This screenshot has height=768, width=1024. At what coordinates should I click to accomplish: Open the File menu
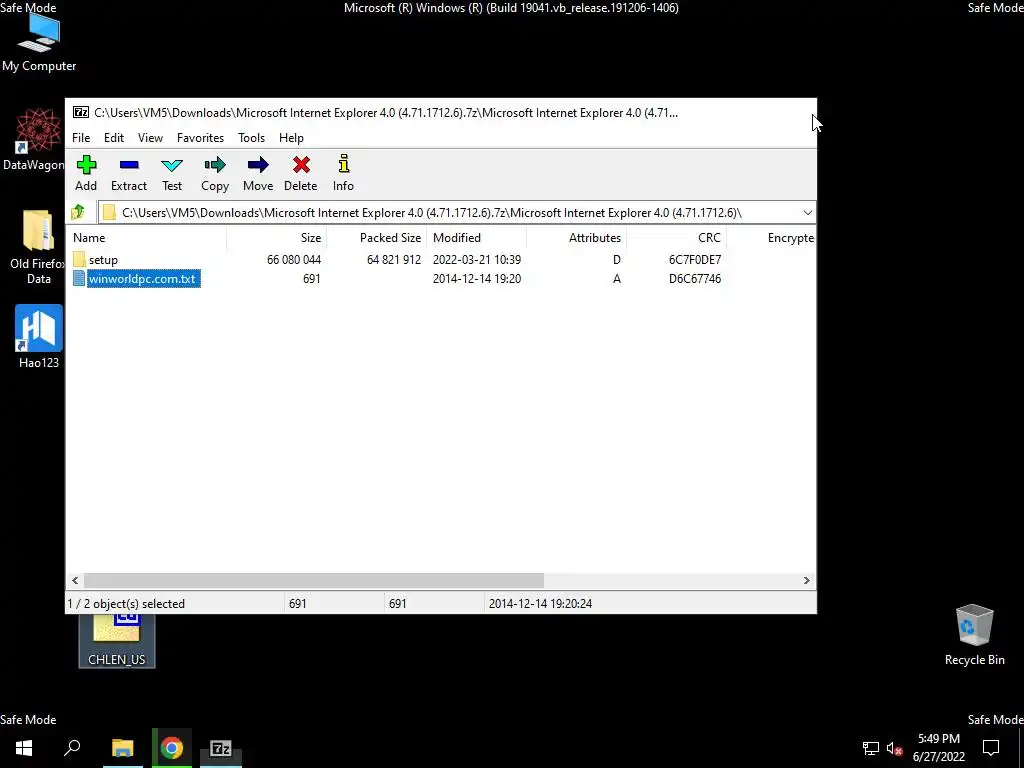[81, 138]
